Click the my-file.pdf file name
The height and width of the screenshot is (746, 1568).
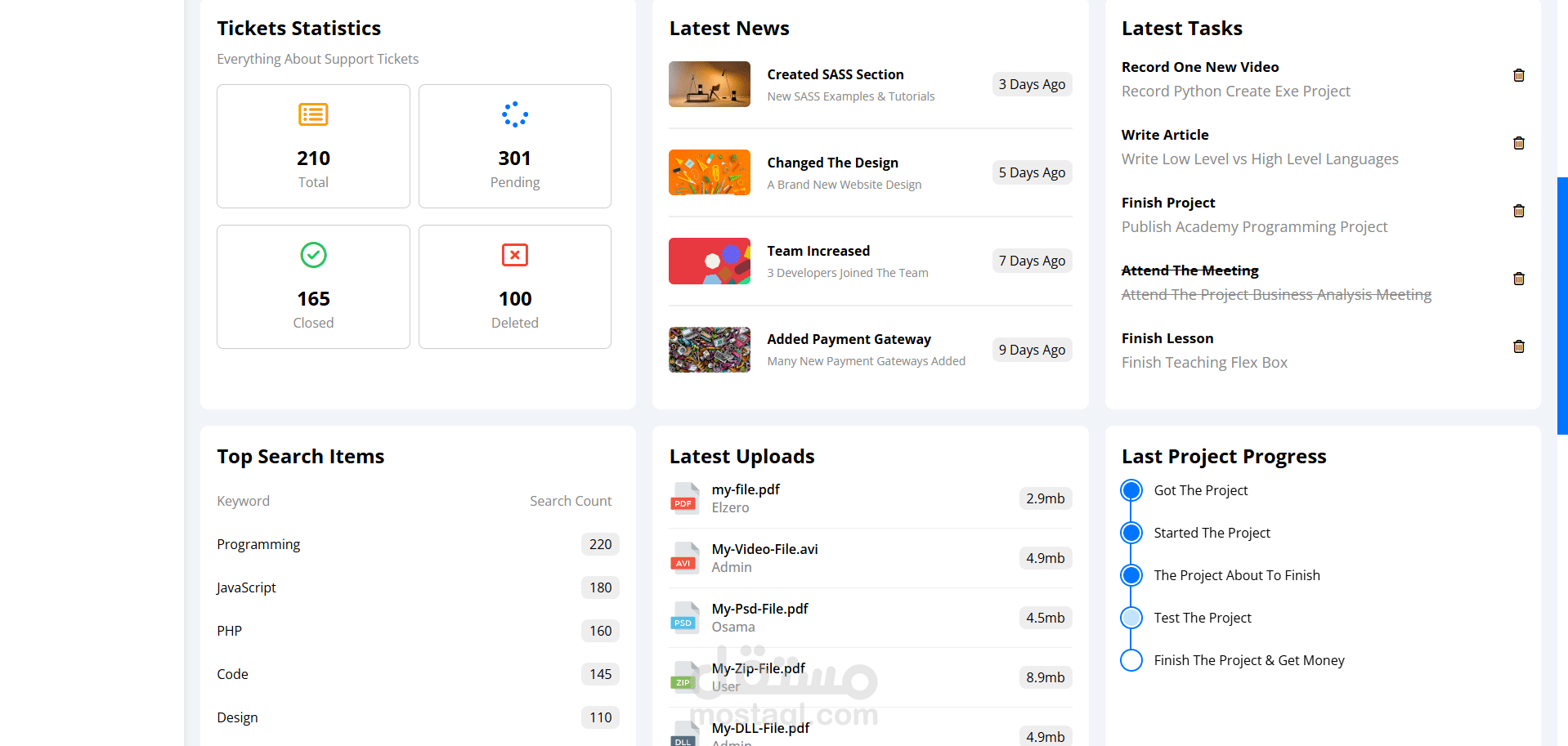[746, 489]
